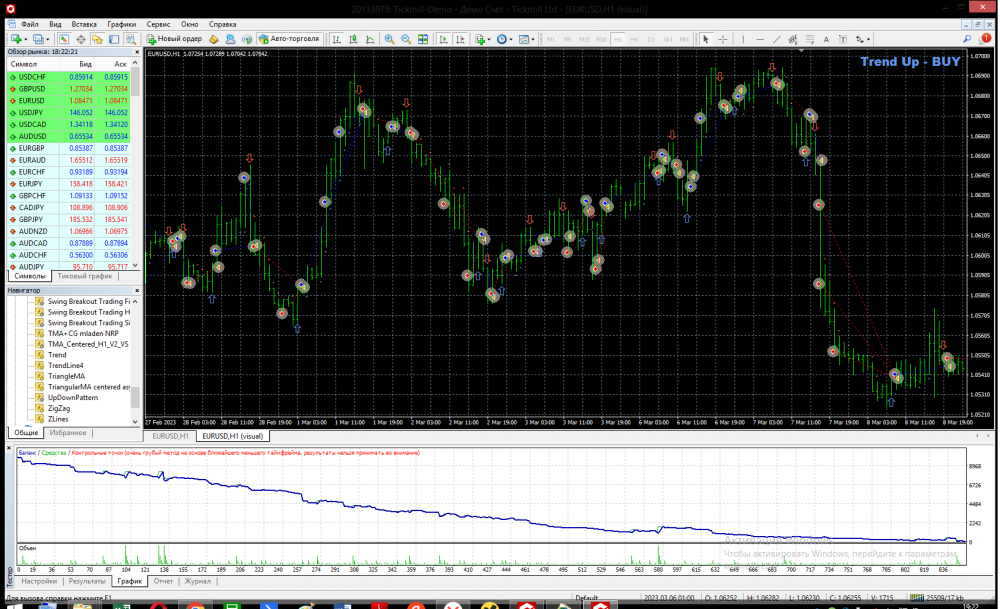This screenshot has height=609, width=1000.
Task: Open the Сервис menu
Action: pyautogui.click(x=158, y=24)
